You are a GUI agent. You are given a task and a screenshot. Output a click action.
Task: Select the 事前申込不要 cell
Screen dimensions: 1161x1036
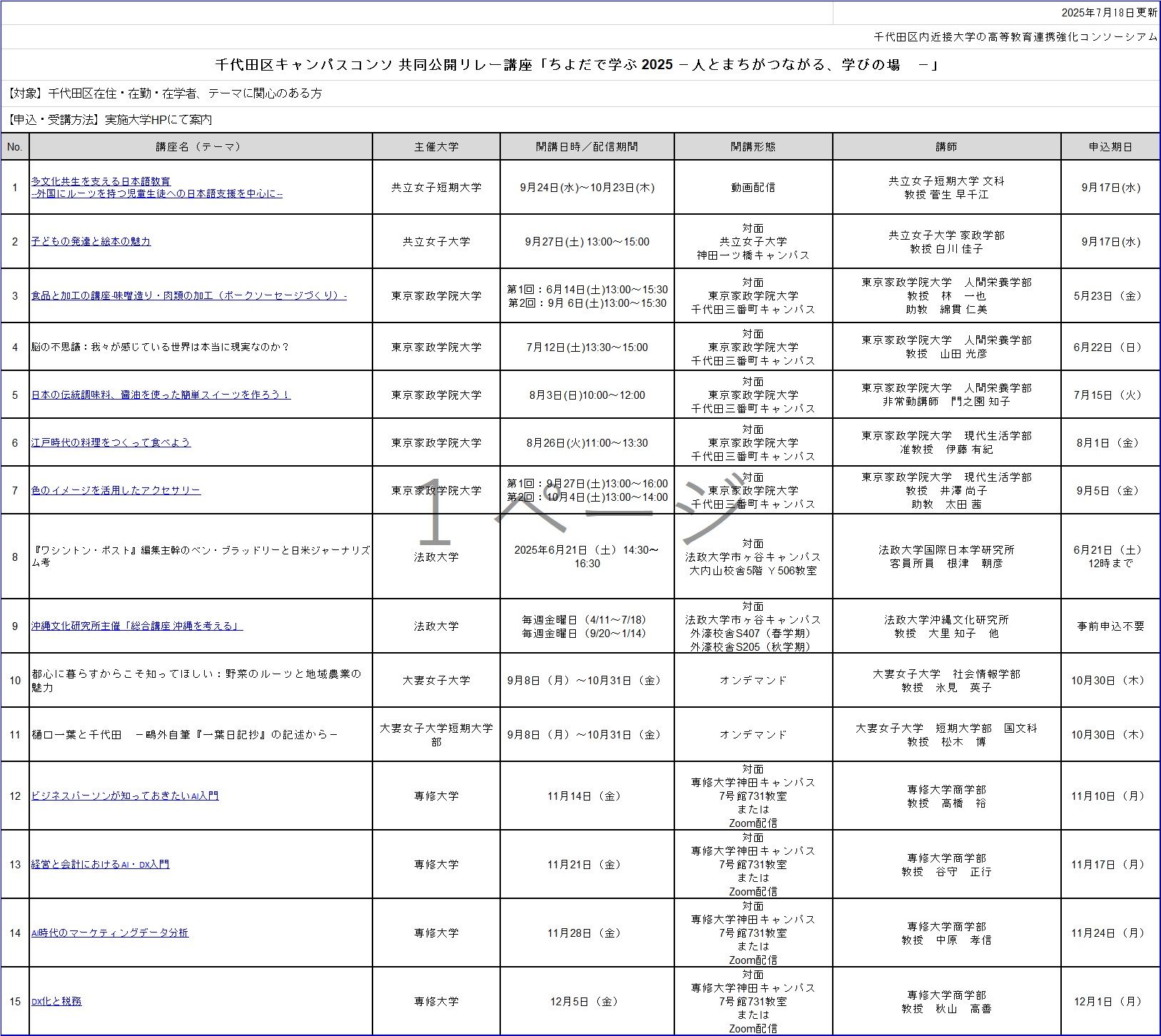1110,626
